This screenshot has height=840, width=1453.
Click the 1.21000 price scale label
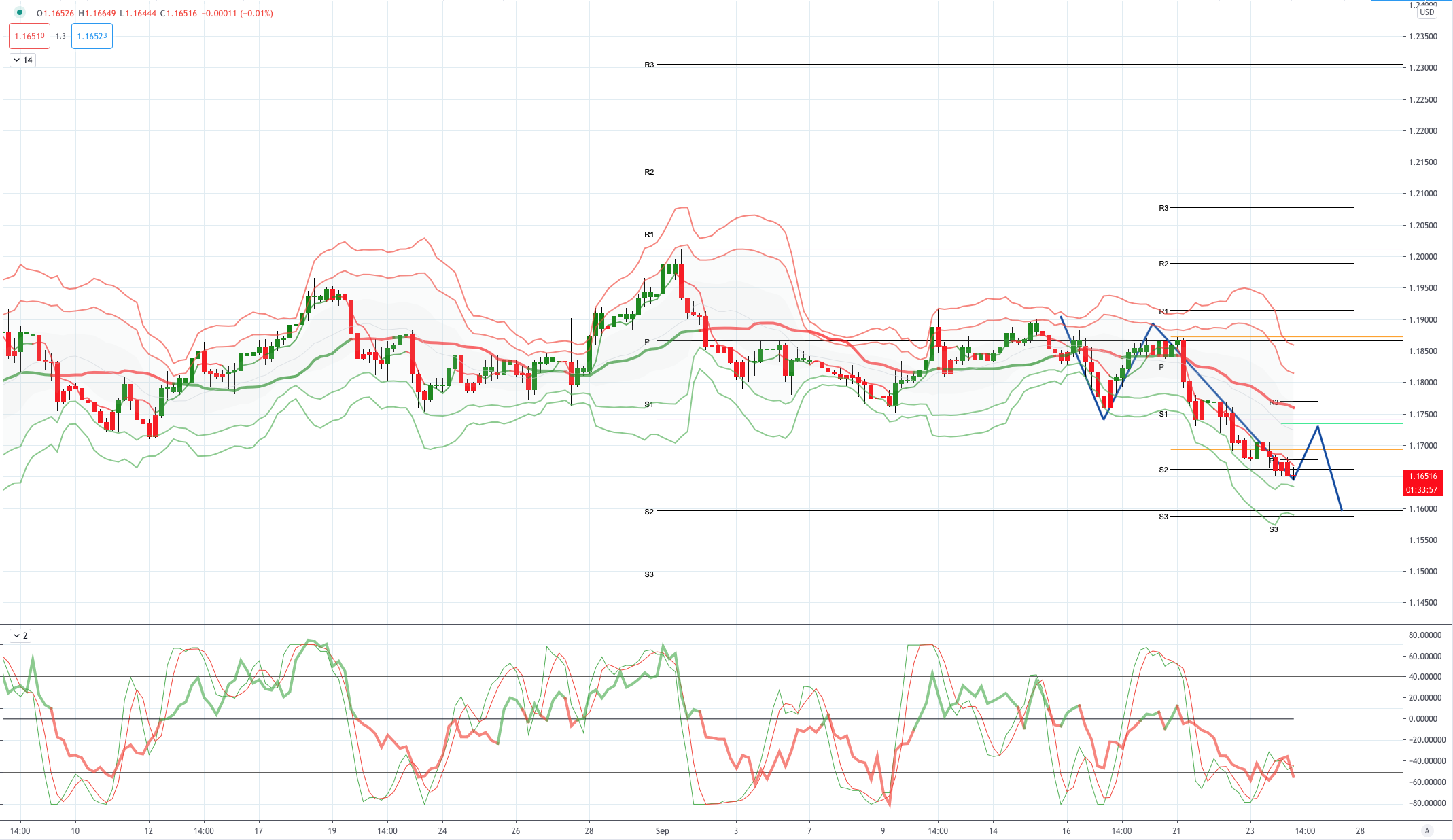click(1423, 194)
